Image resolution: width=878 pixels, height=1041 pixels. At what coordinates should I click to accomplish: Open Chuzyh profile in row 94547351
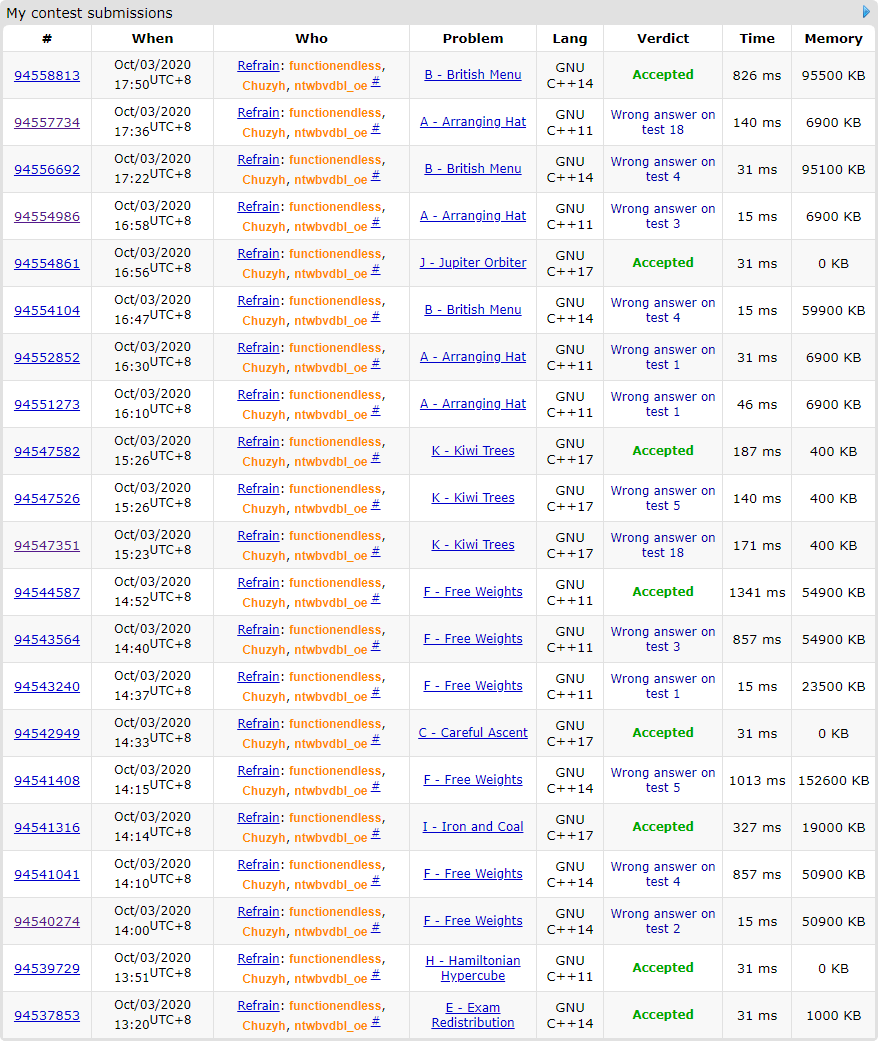pos(264,556)
